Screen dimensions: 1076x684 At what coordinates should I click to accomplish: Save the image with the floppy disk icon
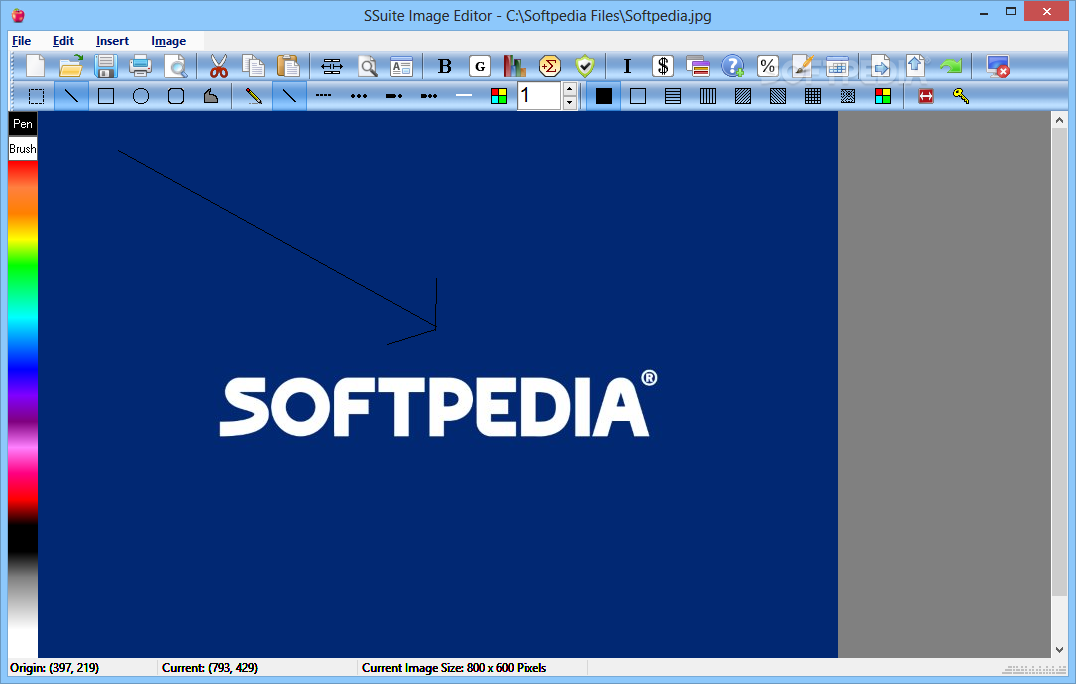coord(106,67)
